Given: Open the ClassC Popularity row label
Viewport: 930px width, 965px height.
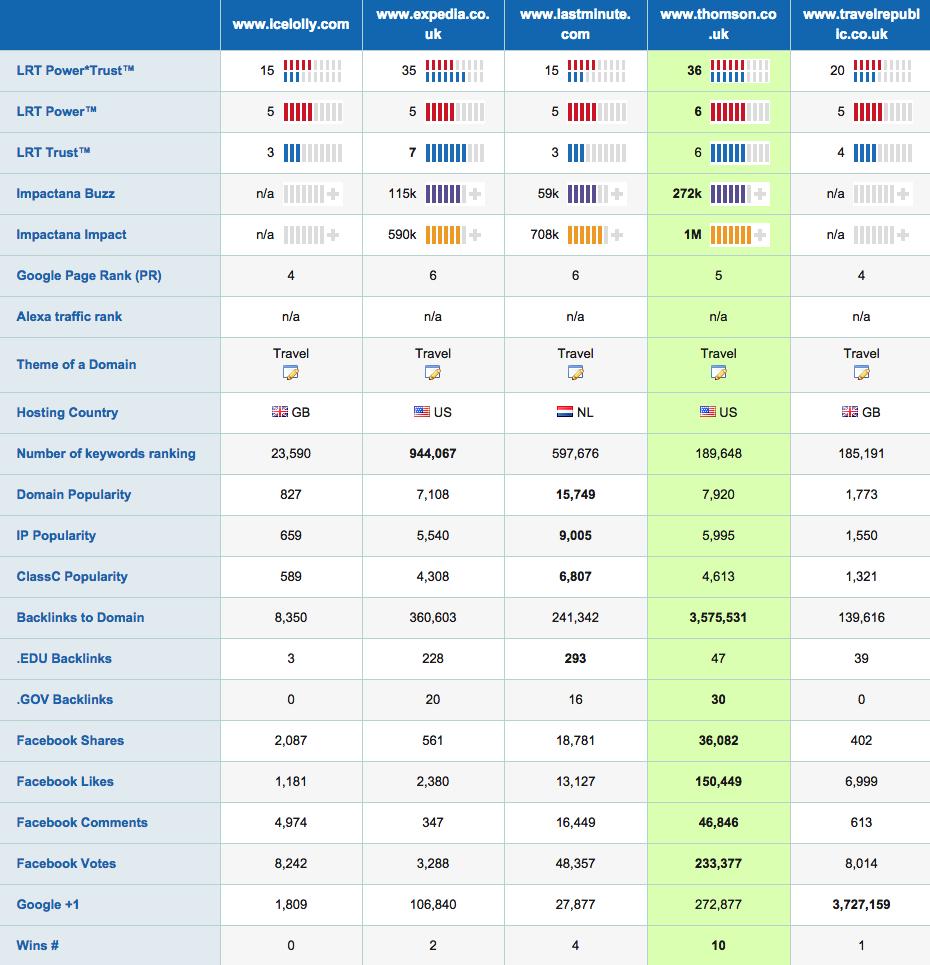Looking at the screenshot, I should coord(71,577).
